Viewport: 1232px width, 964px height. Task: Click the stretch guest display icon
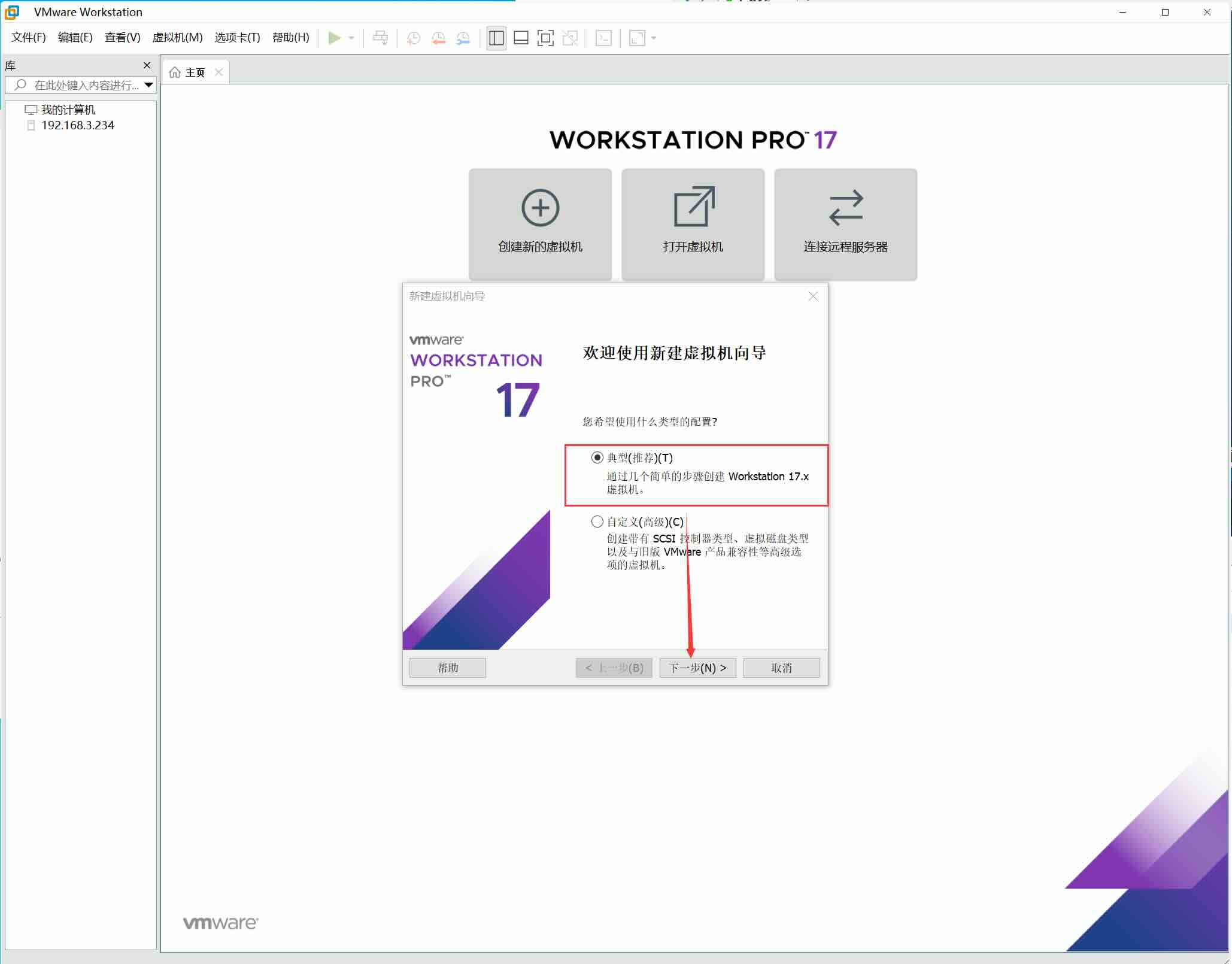tap(638, 38)
